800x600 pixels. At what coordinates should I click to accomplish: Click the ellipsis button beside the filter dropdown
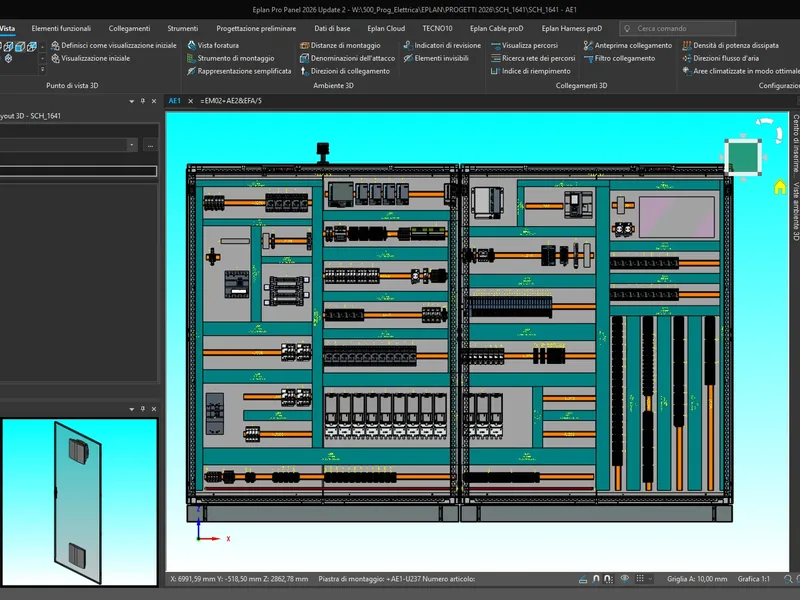click(x=150, y=145)
